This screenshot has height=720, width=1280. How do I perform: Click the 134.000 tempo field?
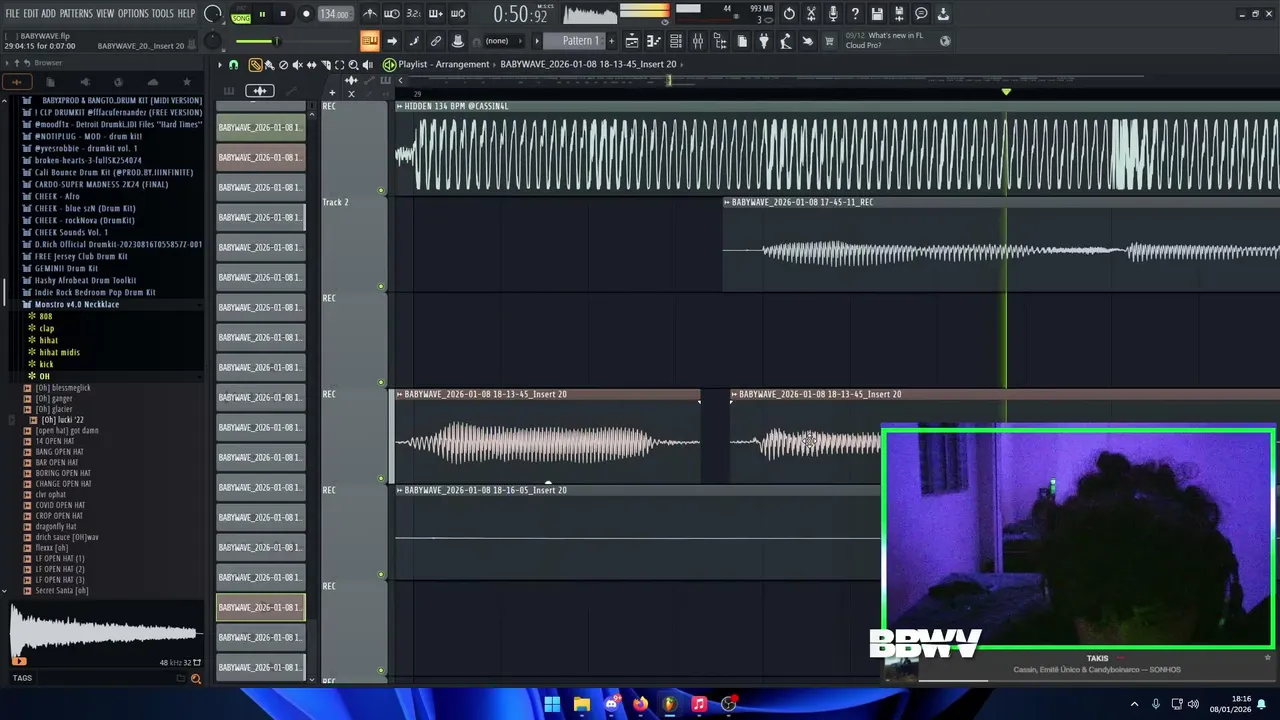(x=334, y=15)
